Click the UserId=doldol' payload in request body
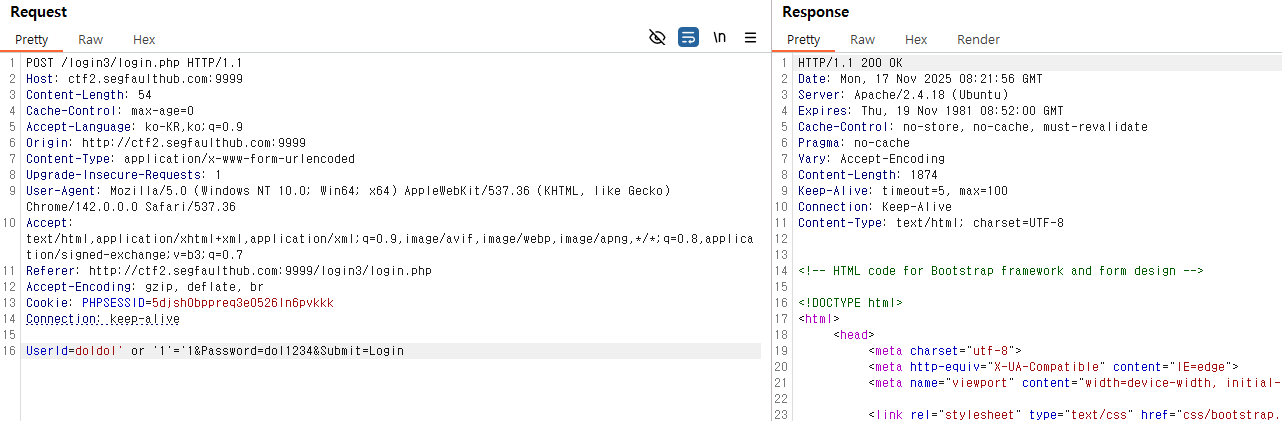The height and width of the screenshot is (421, 1282). (x=74, y=351)
